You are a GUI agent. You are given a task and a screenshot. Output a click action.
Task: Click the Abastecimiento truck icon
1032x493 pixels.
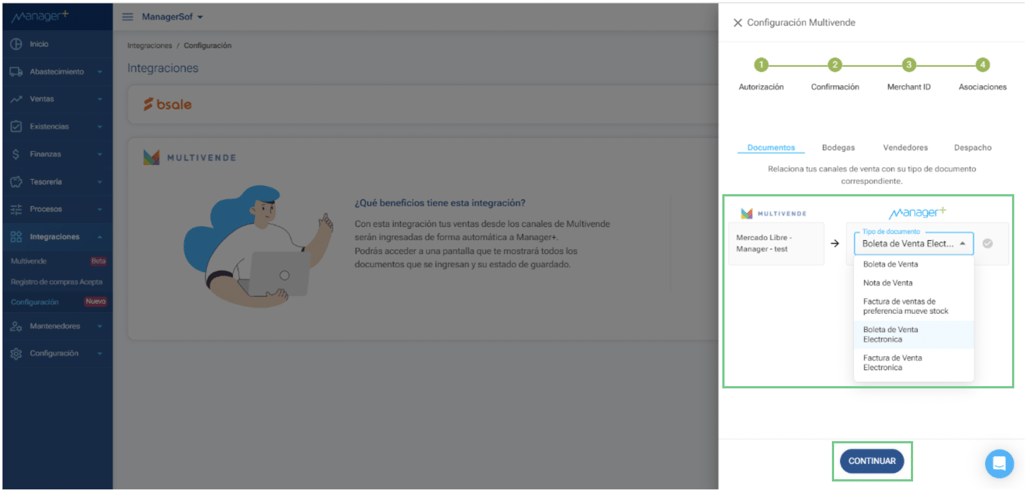17,72
